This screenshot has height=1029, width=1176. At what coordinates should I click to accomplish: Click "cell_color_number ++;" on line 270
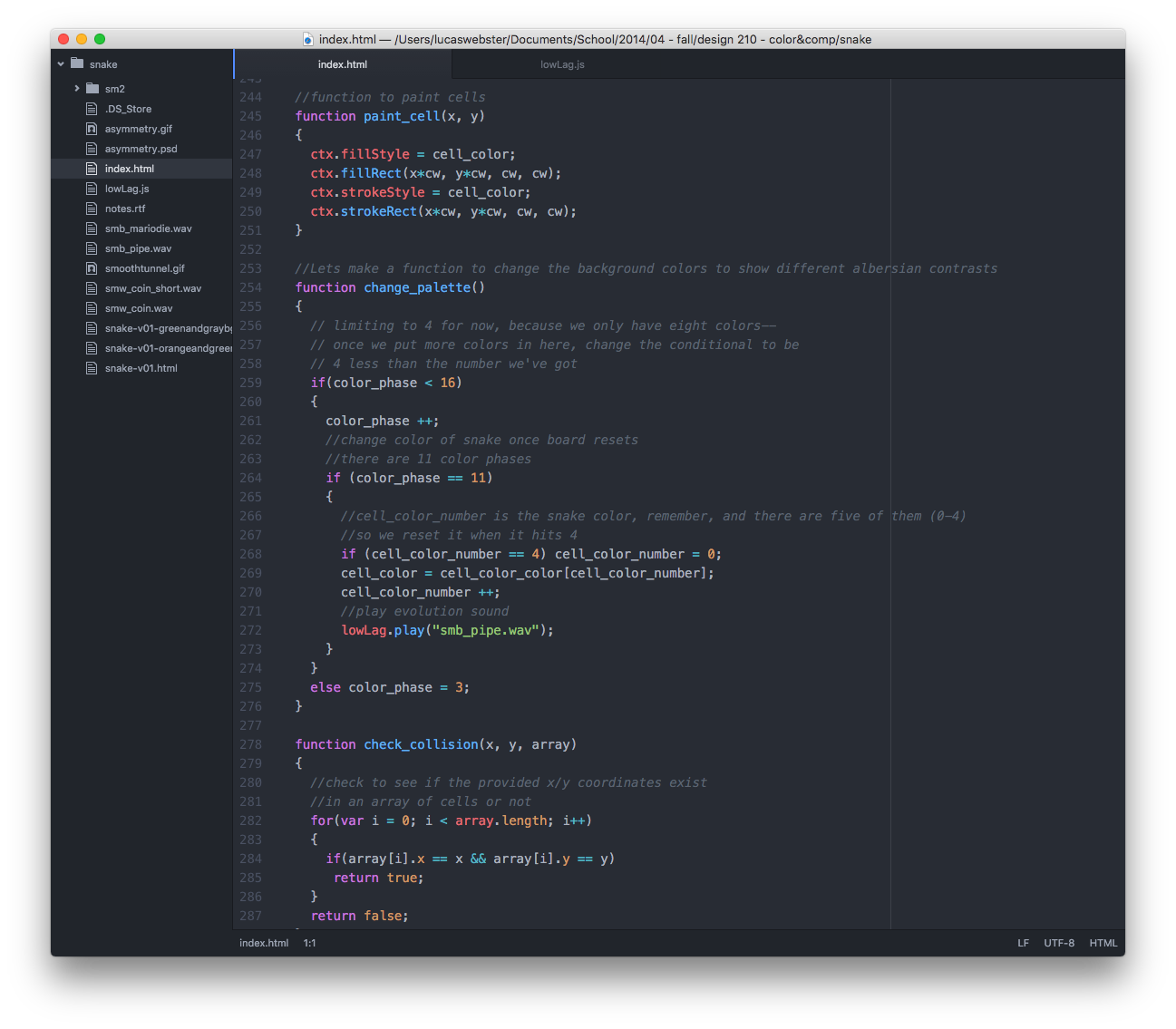421,592
